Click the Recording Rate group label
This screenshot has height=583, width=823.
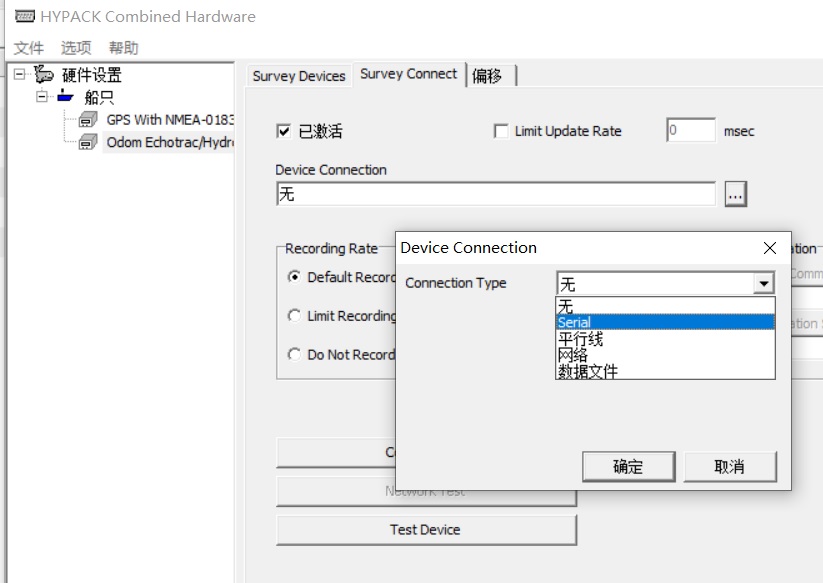331,248
